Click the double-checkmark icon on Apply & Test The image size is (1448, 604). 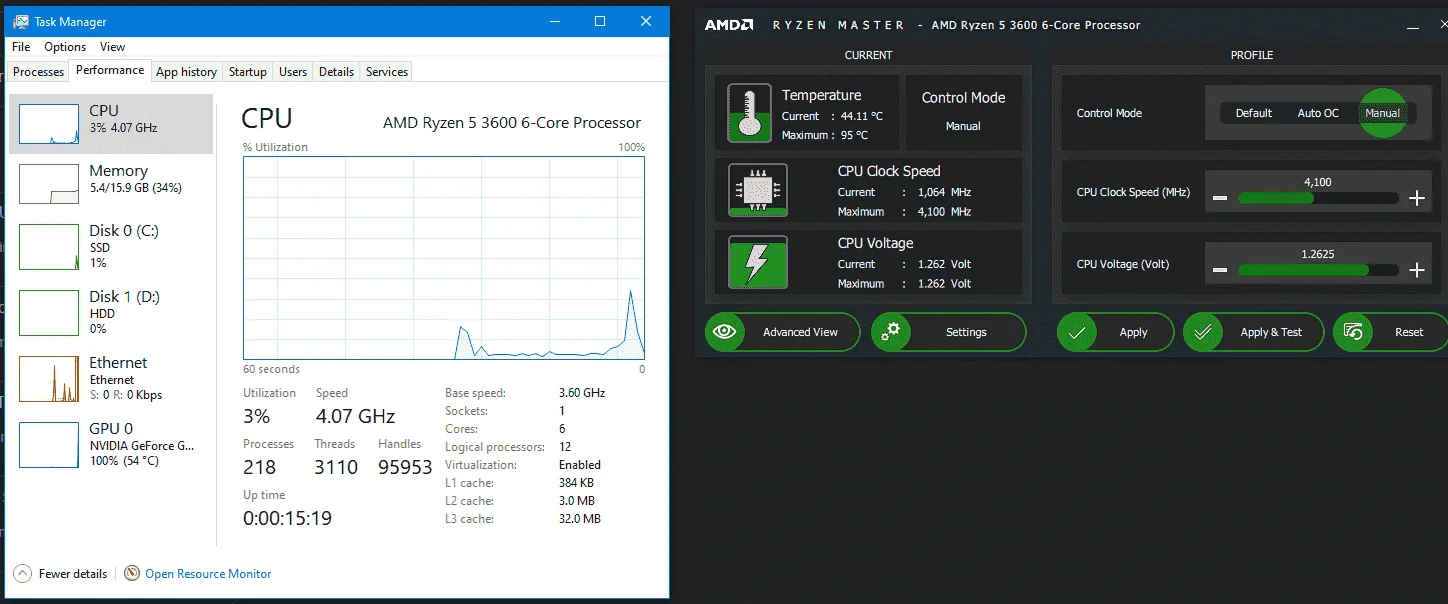(x=1203, y=332)
